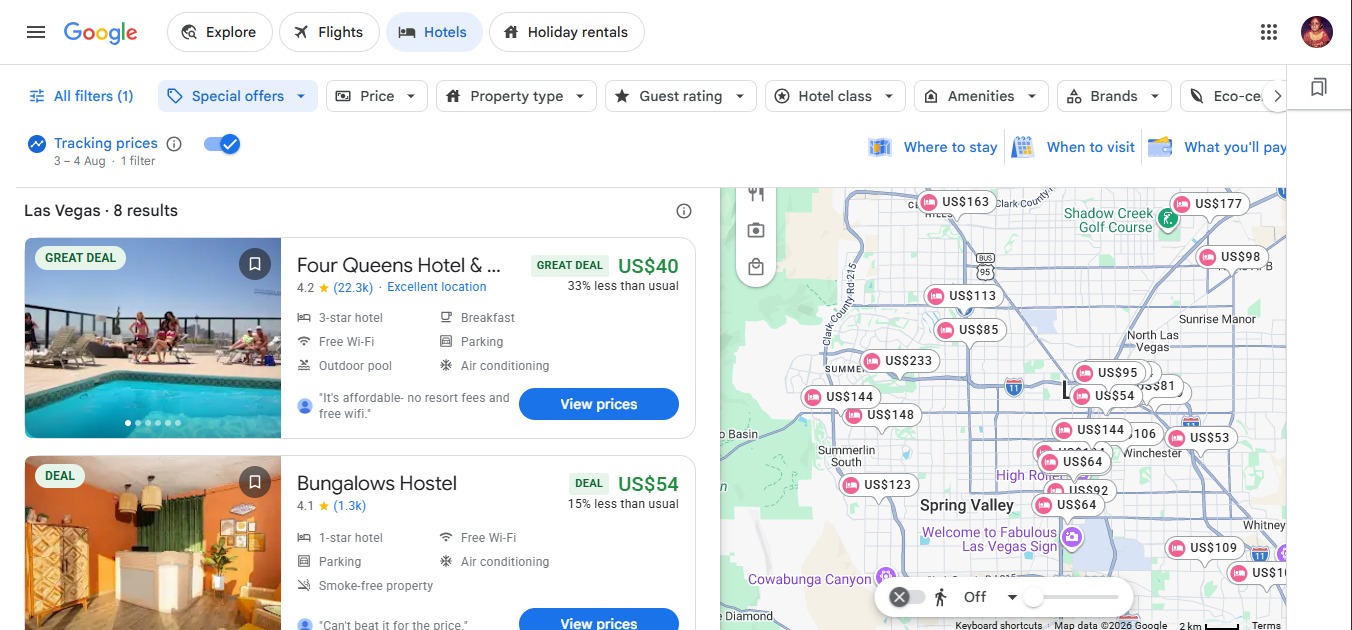Viewport: 1352px width, 630px height.
Task: Open Bungalows Hostel title
Action: pyautogui.click(x=377, y=483)
